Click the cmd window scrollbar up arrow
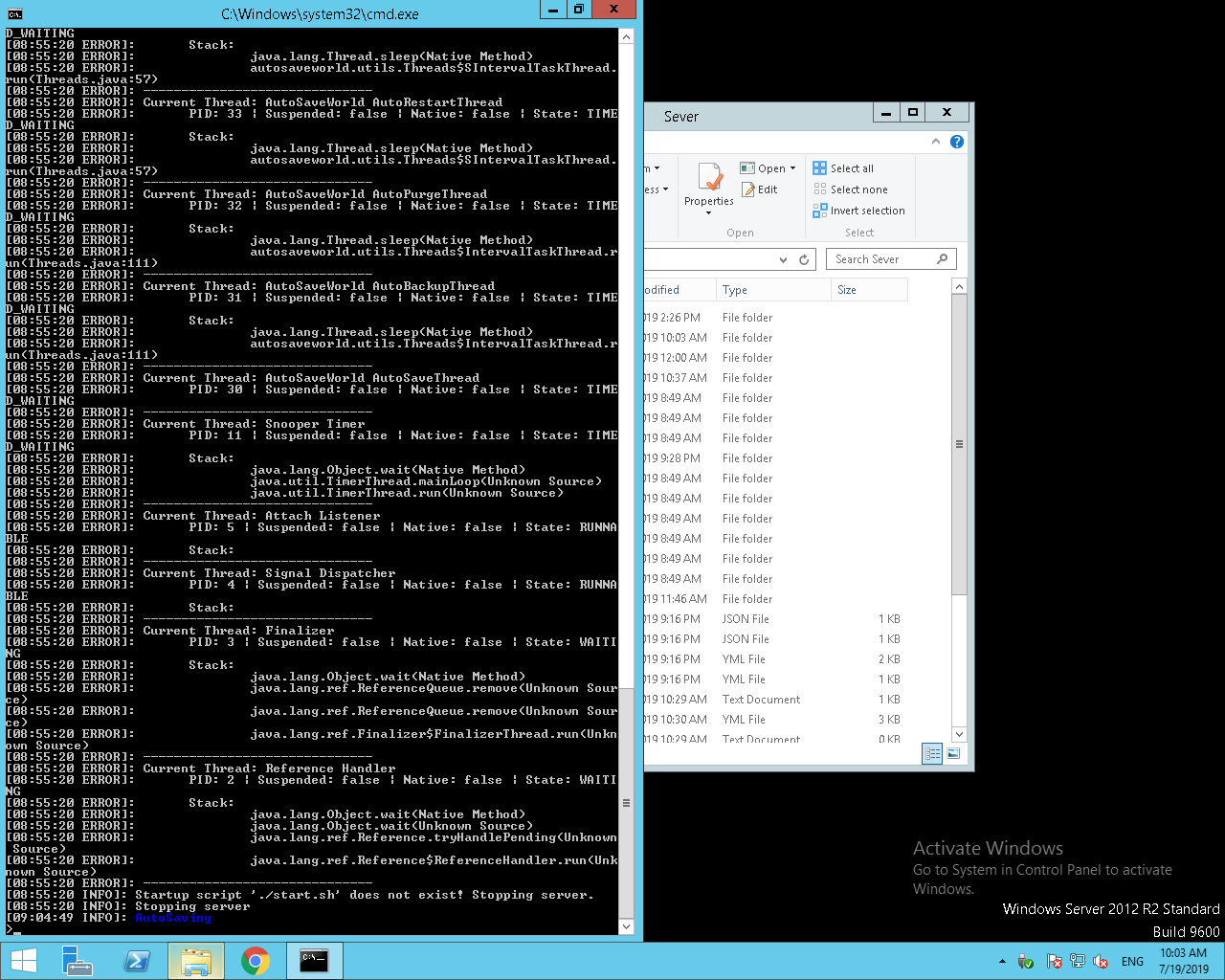Image resolution: width=1225 pixels, height=980 pixels. (627, 37)
